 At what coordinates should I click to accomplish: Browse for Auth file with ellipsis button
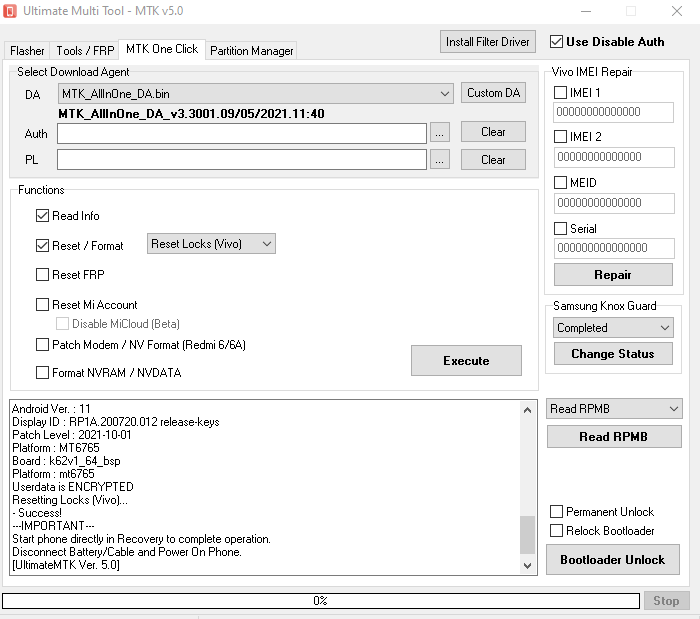pos(439,133)
